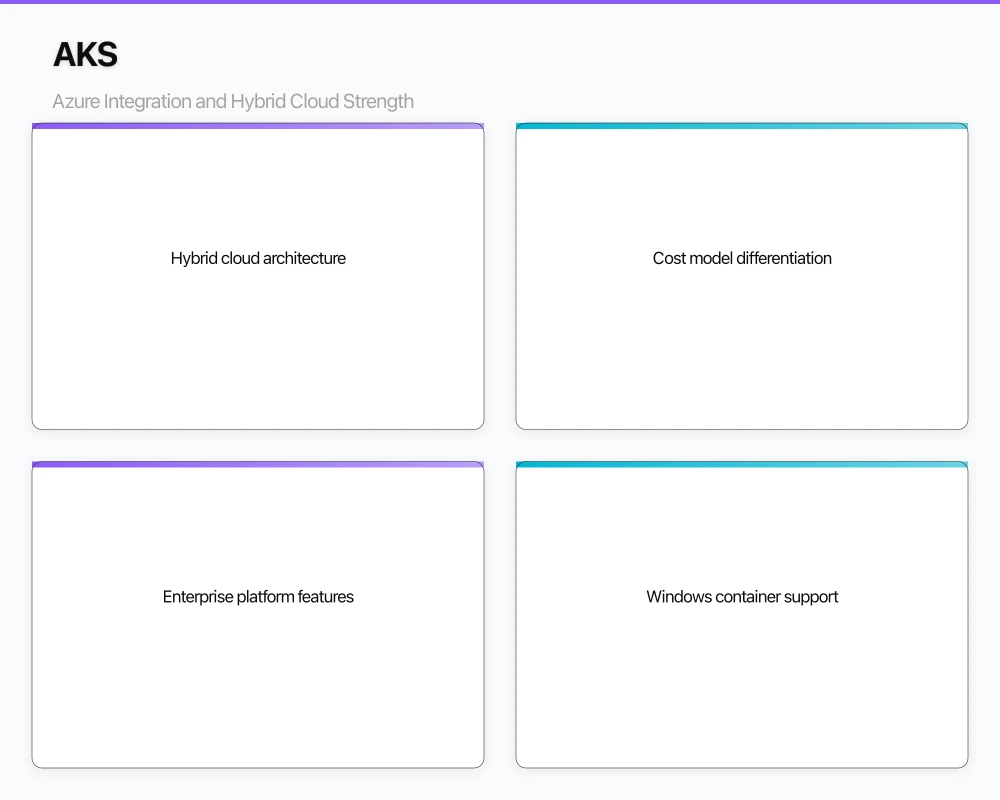Click the Enterprise platform features label text
The width and height of the screenshot is (1000, 800).
tap(258, 597)
